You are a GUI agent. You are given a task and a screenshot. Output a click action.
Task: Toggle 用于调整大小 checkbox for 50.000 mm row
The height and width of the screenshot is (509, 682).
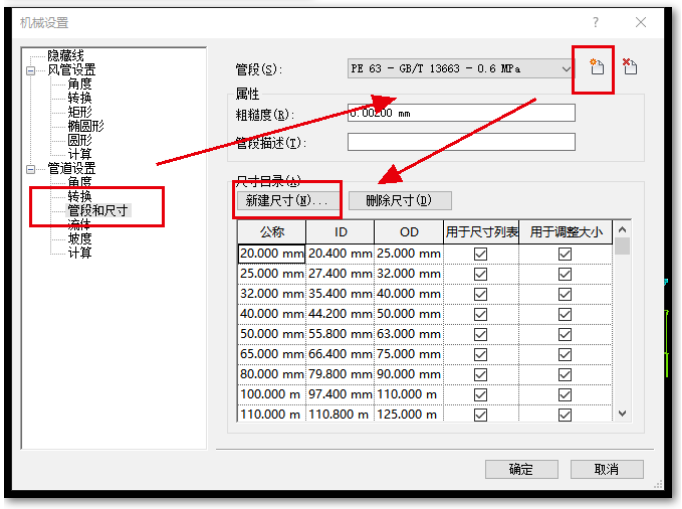[565, 334]
